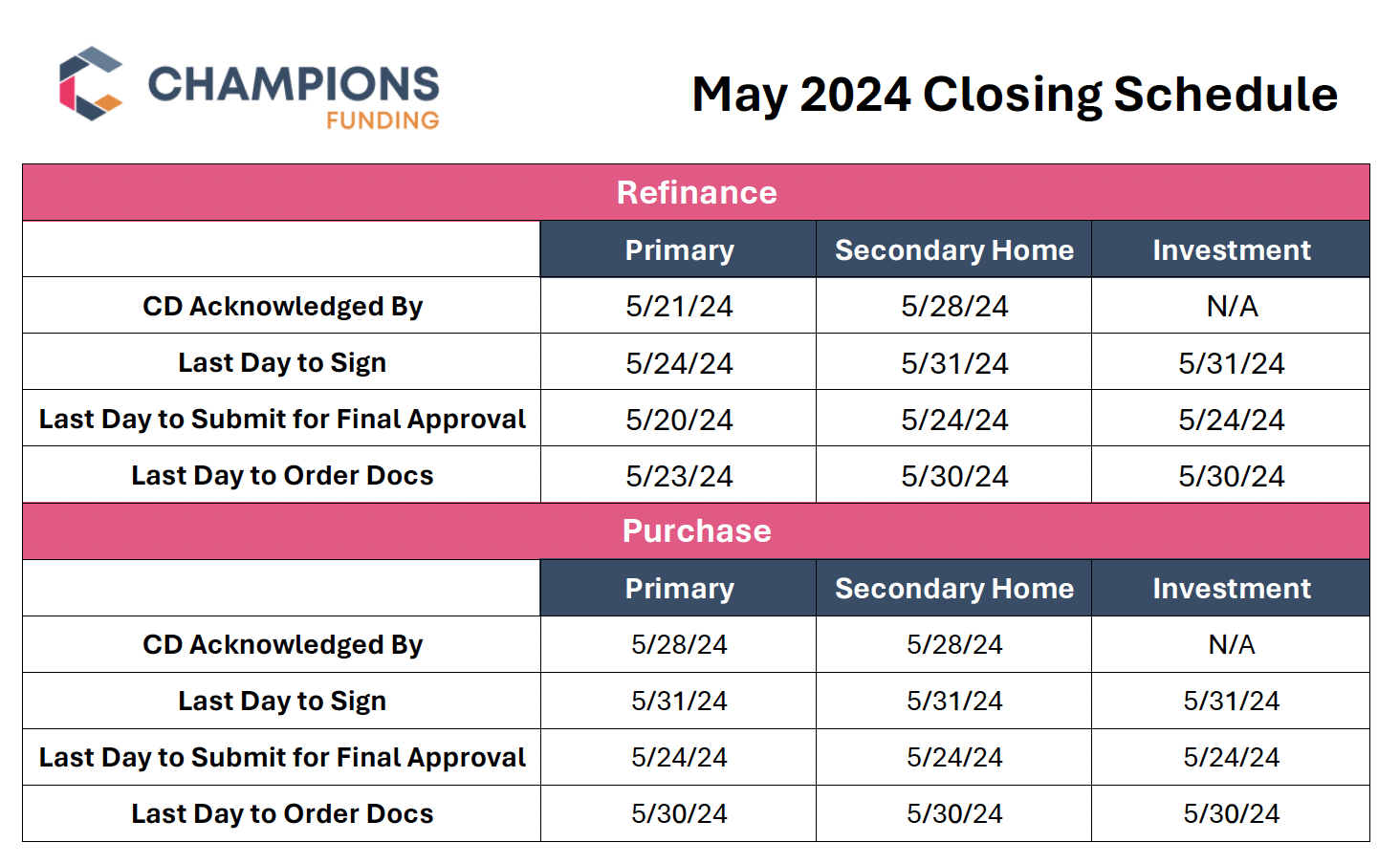Click N/A in the Refinance Investment column

pos(1232,307)
